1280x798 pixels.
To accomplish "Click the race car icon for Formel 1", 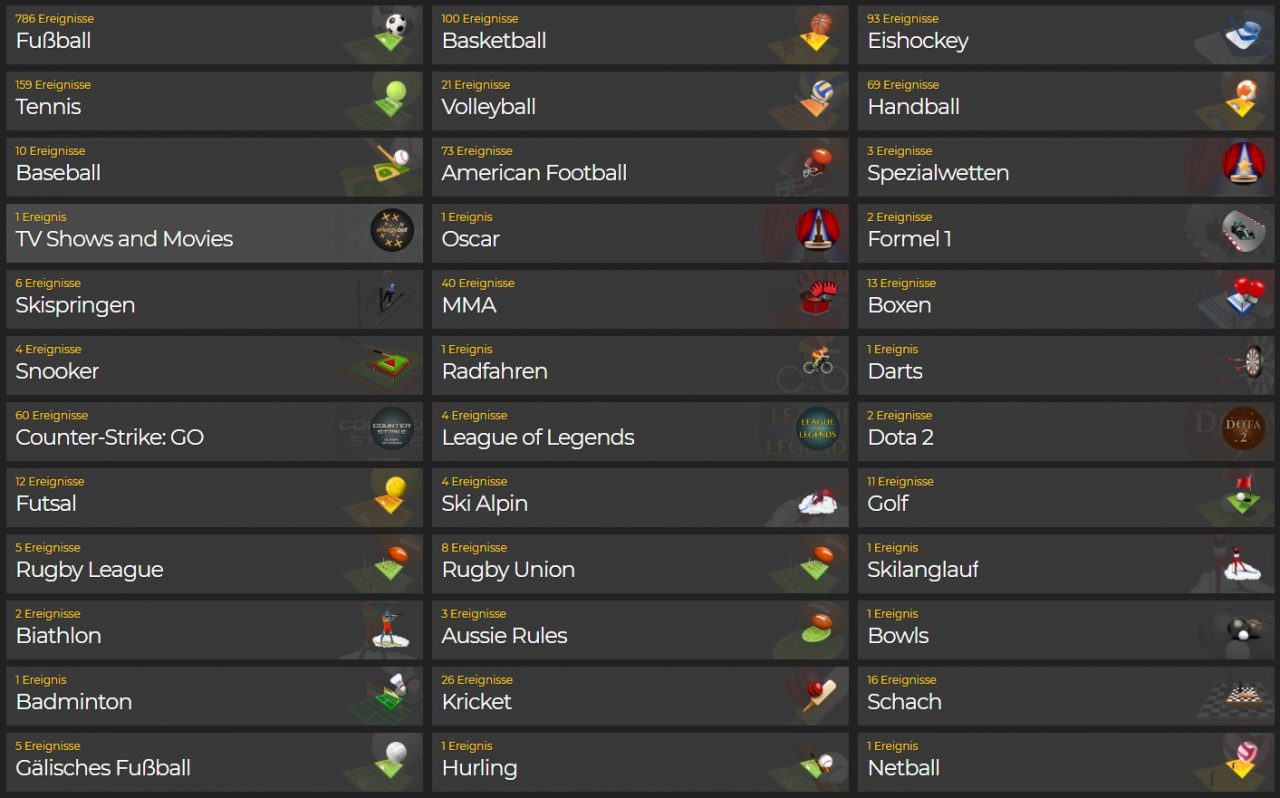I will (x=1243, y=232).
